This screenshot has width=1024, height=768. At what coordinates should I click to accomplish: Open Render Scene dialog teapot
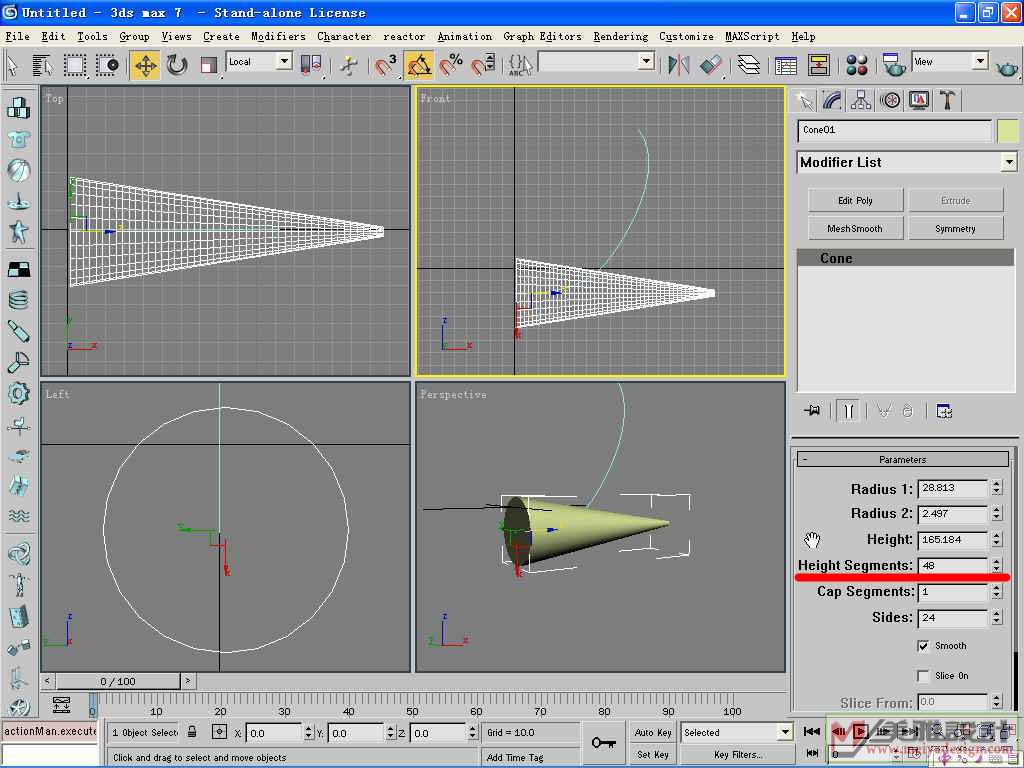pyautogui.click(x=893, y=65)
